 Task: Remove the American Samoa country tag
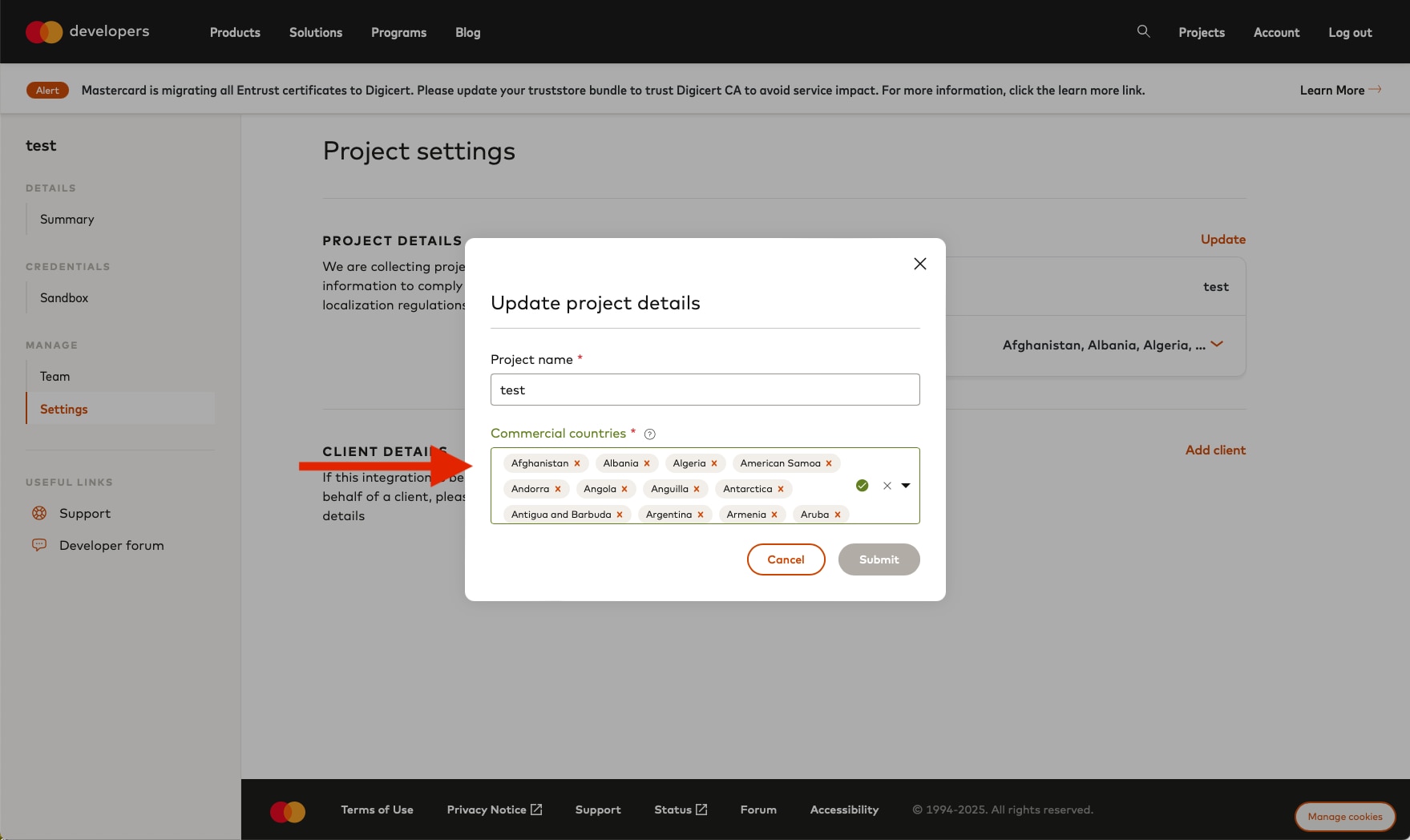click(x=829, y=463)
